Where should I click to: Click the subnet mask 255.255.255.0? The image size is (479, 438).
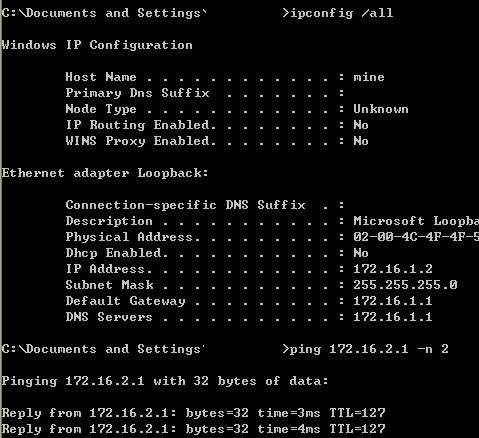click(x=405, y=285)
